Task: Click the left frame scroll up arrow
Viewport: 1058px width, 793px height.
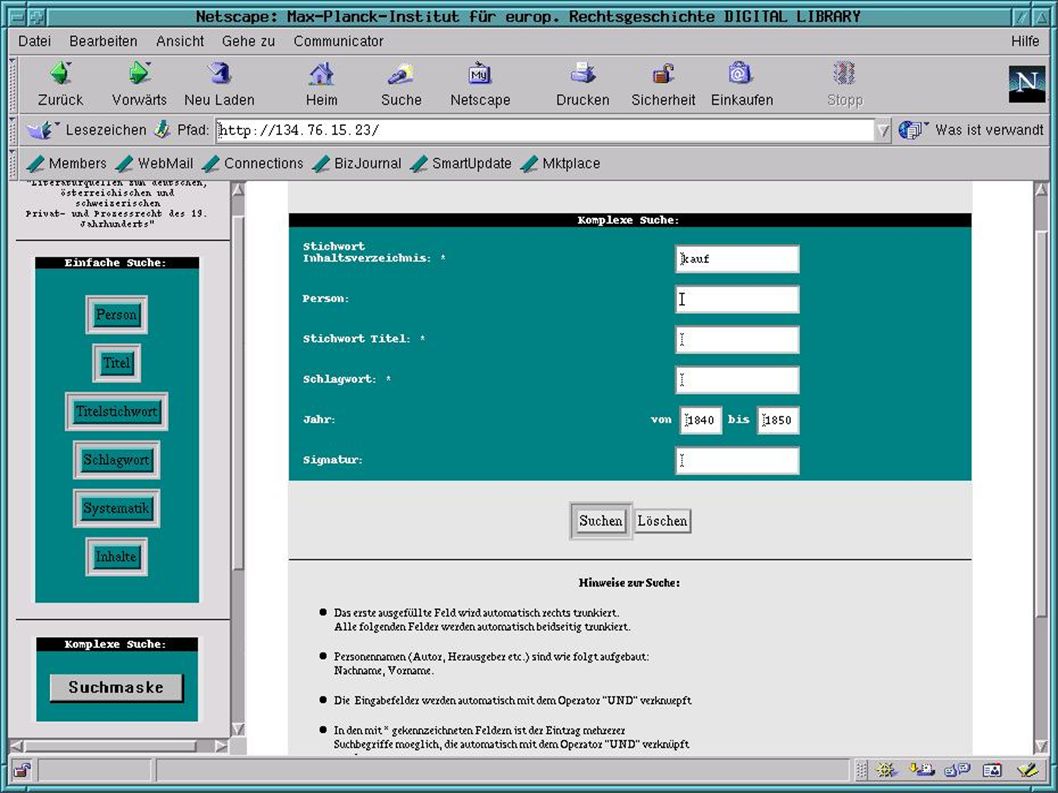Action: pos(238,190)
